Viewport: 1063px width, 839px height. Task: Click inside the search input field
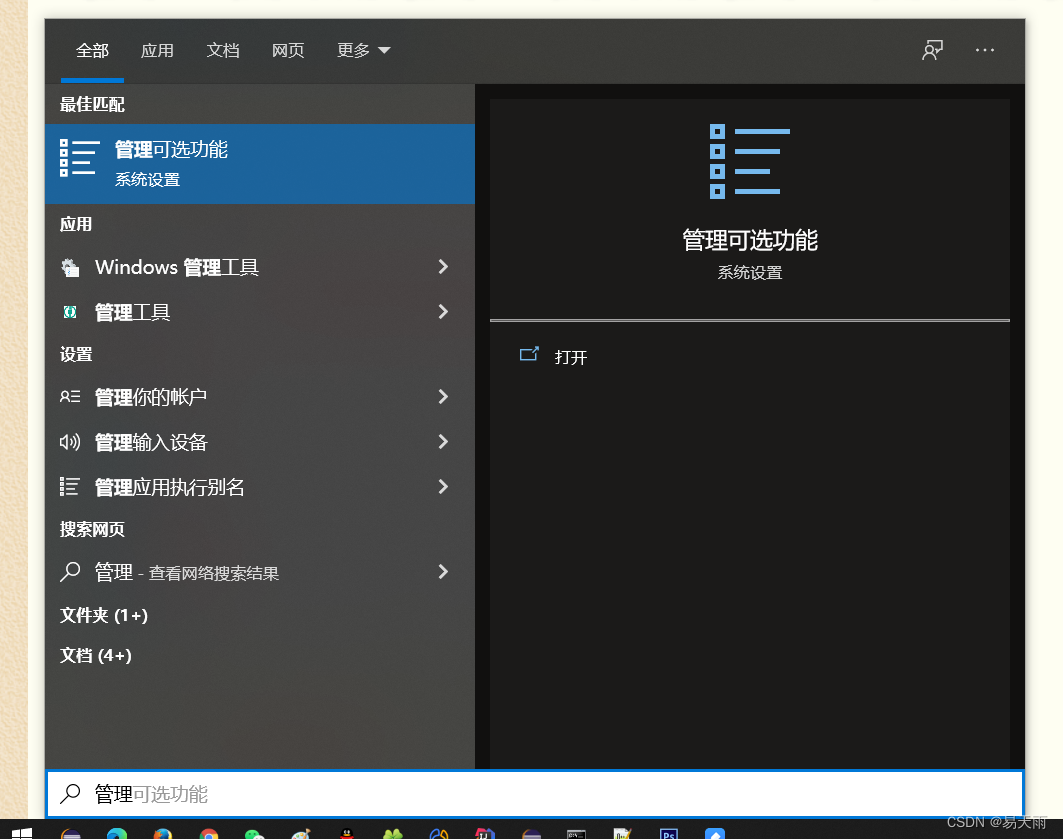pyautogui.click(x=300, y=794)
